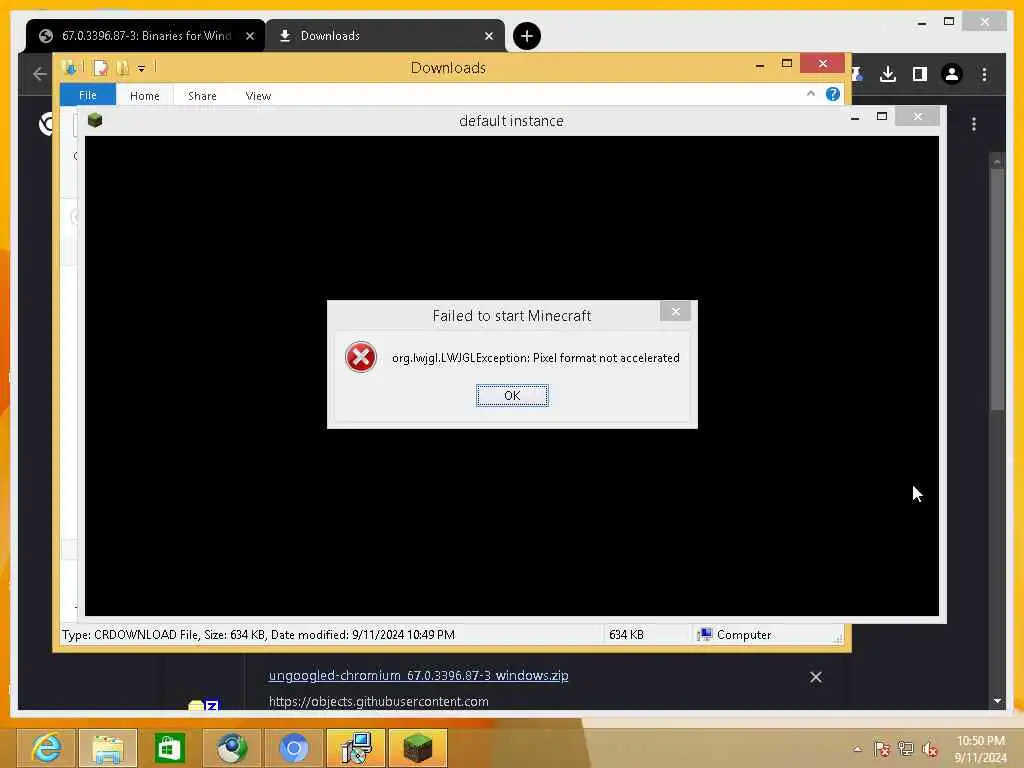Click the red error icon in the dialog
This screenshot has width=1024, height=768.
(360, 357)
